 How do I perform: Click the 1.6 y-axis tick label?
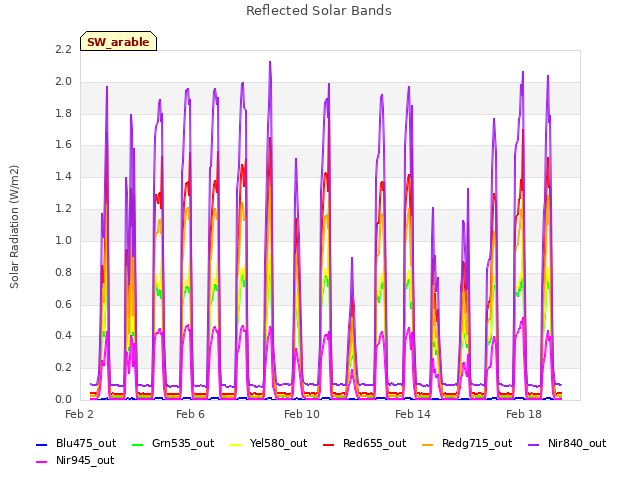(x=63, y=144)
